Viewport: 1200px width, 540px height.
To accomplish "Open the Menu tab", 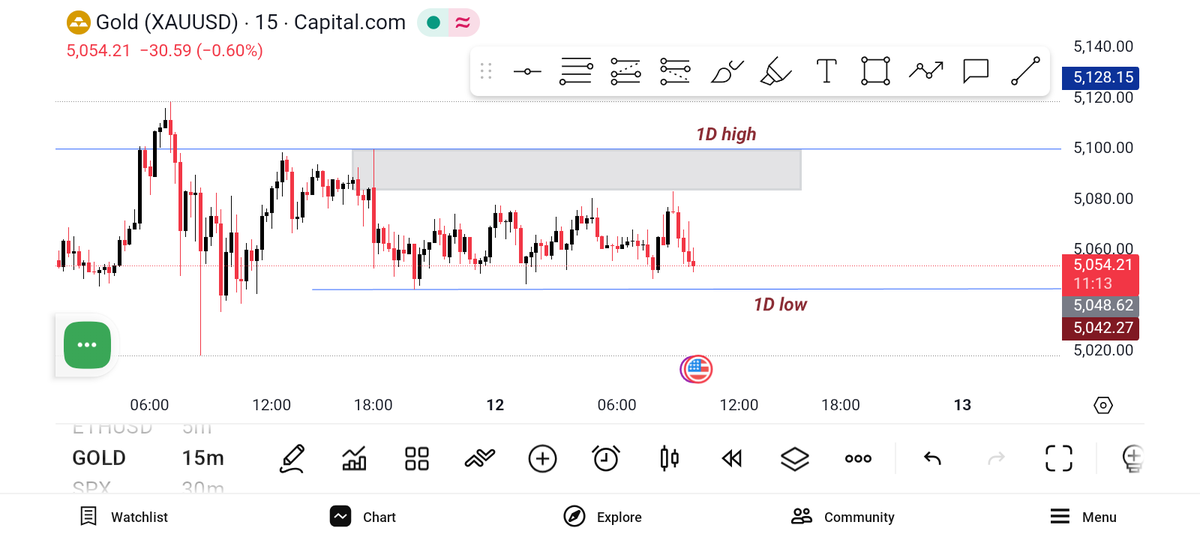I will pyautogui.click(x=1083, y=517).
